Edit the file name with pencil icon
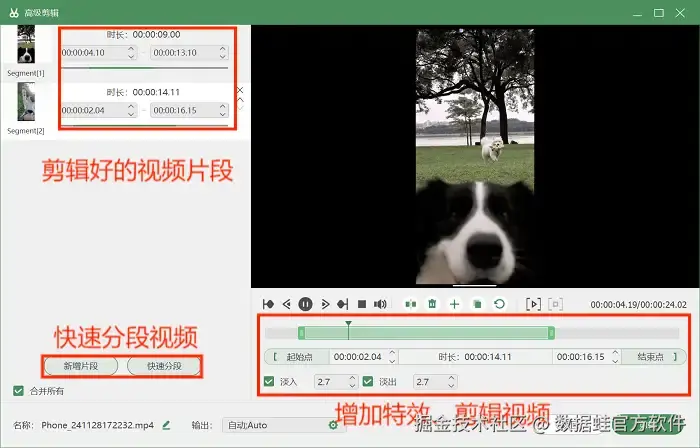The height and width of the screenshot is (448, 700). [x=167, y=425]
